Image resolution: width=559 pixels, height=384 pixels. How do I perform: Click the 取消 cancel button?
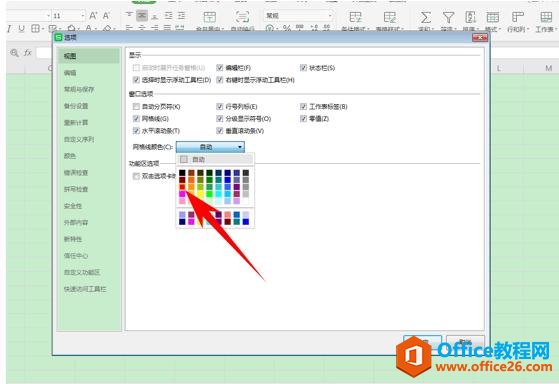465,343
